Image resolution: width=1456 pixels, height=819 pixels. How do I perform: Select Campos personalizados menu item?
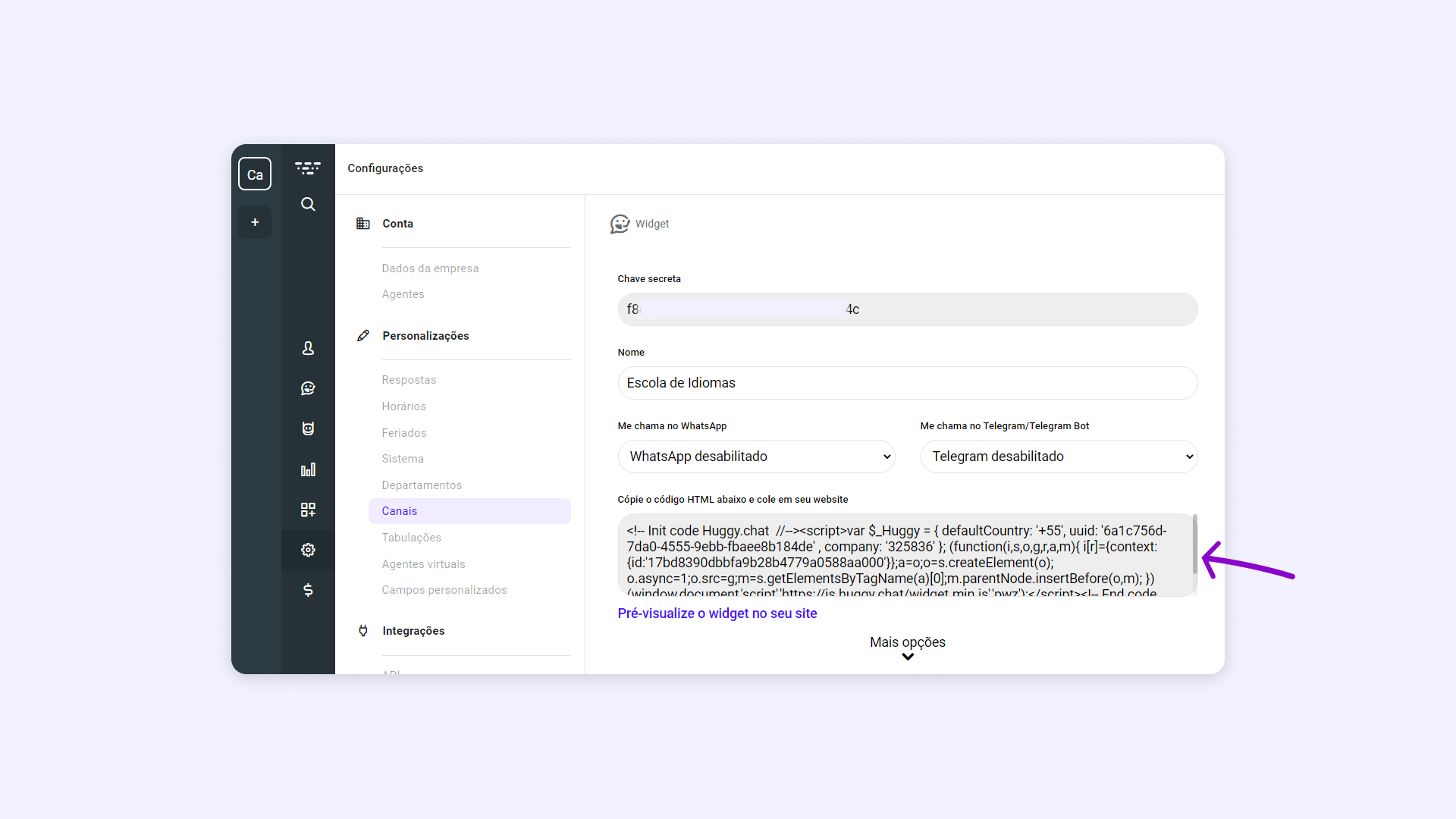tap(444, 590)
